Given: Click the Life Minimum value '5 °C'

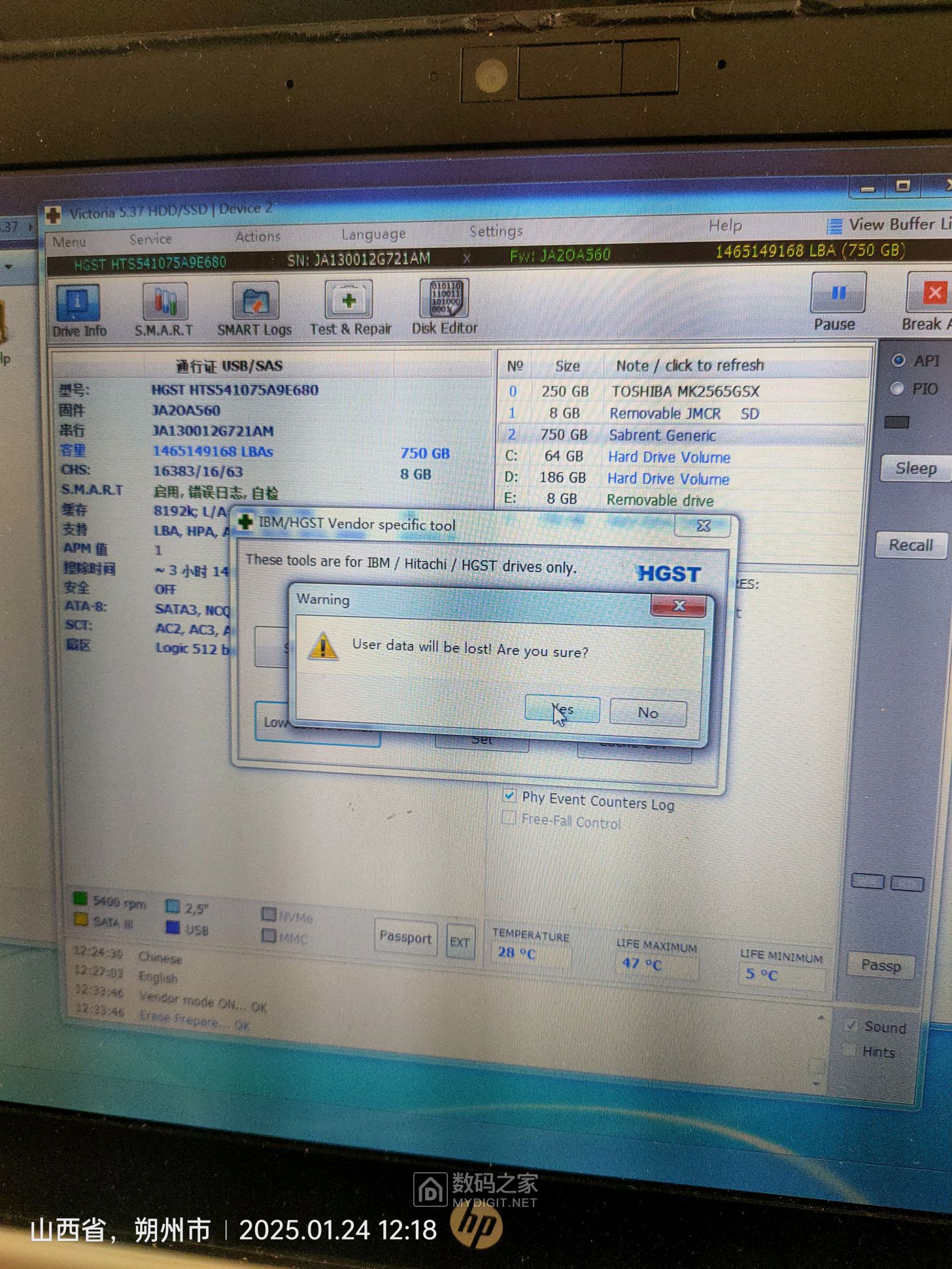Looking at the screenshot, I should point(761,974).
